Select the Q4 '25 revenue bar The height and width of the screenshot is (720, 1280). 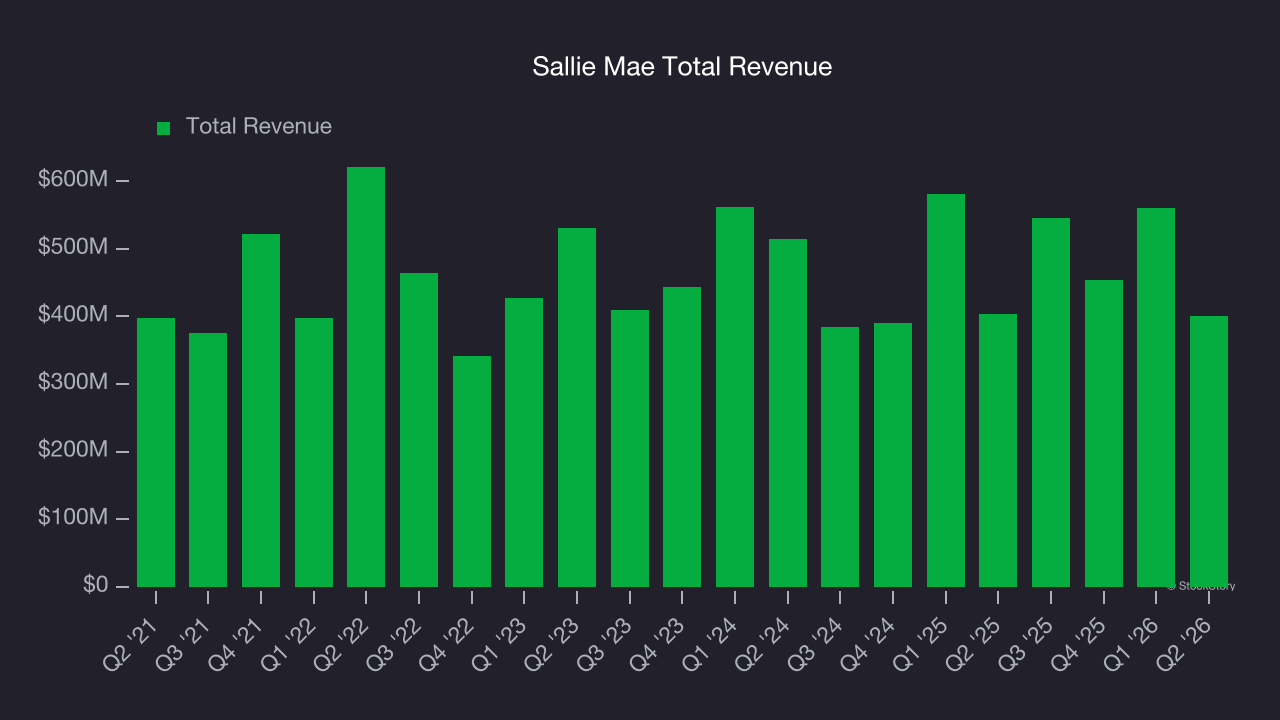tap(1104, 433)
